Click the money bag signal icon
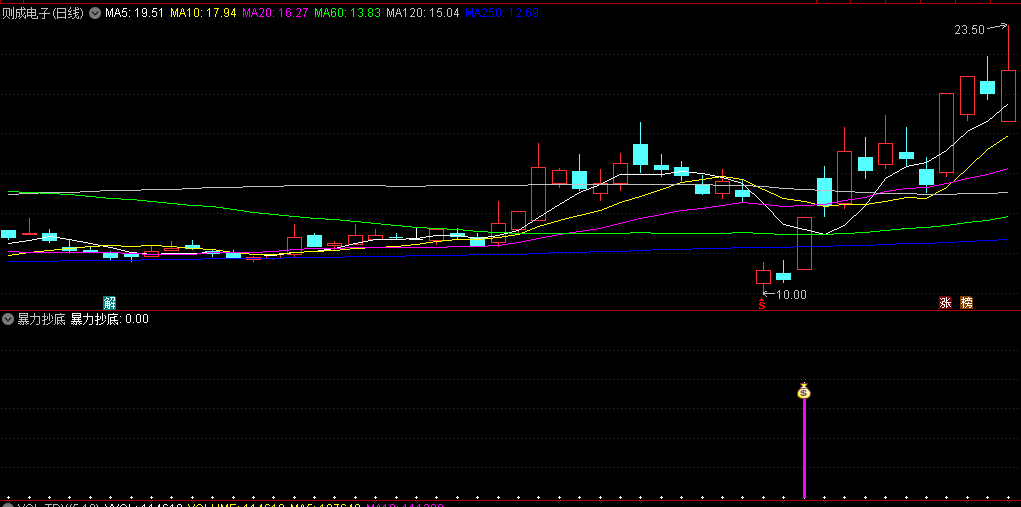1021x507 pixels. [x=804, y=391]
